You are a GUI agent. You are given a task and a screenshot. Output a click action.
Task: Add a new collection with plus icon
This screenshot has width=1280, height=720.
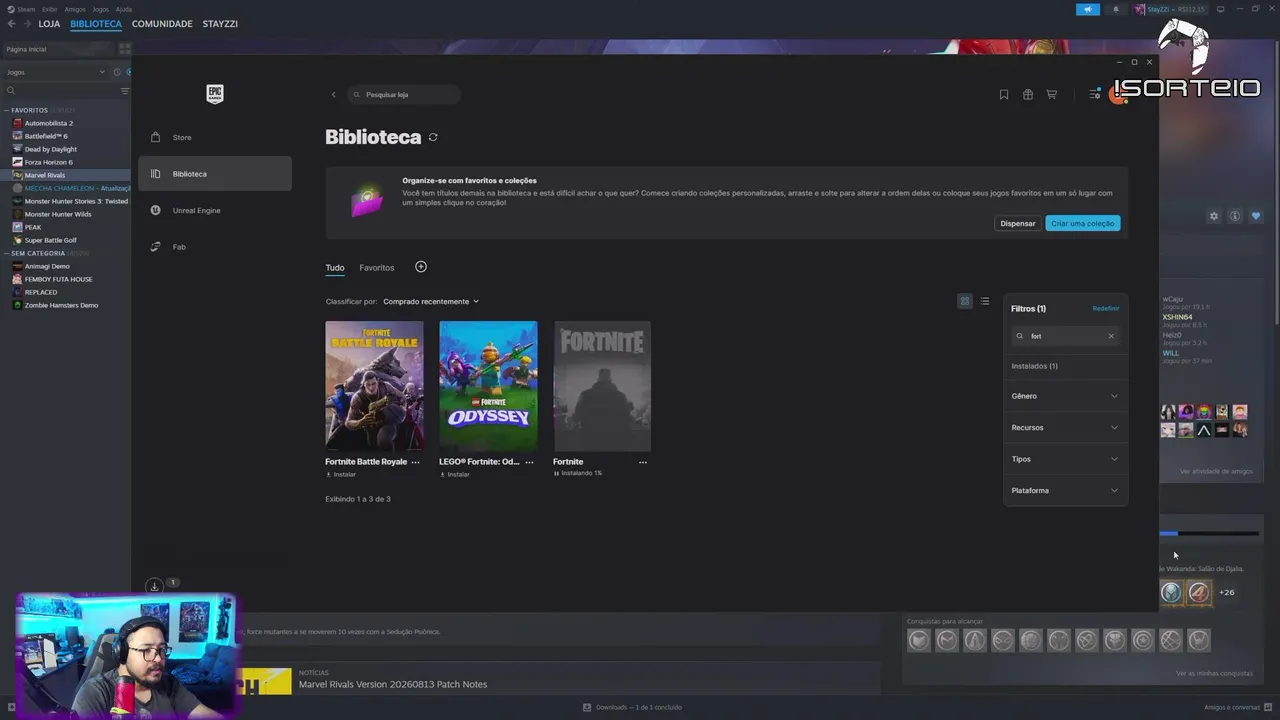[x=421, y=267]
